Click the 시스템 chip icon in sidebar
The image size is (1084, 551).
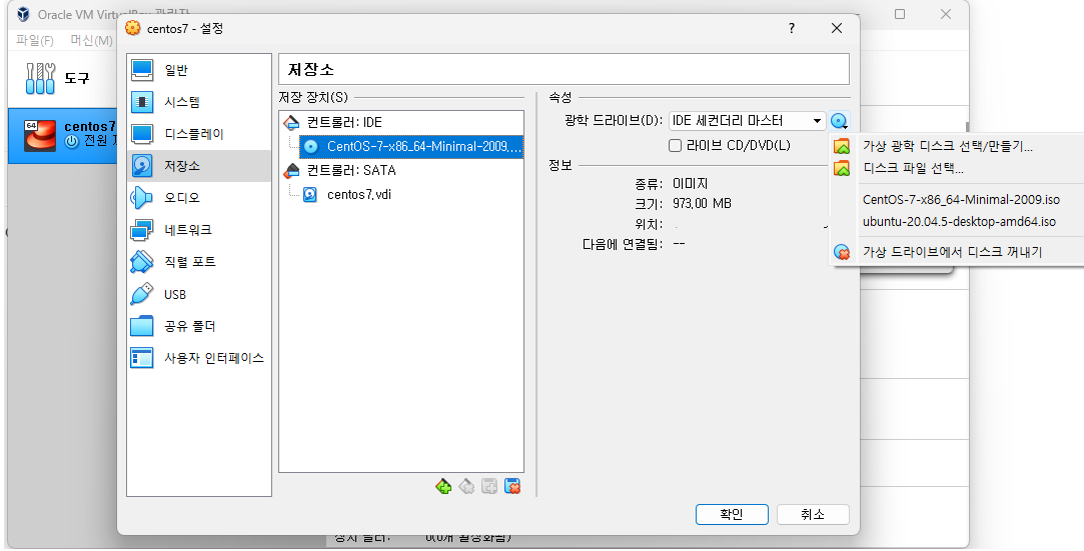tap(142, 102)
